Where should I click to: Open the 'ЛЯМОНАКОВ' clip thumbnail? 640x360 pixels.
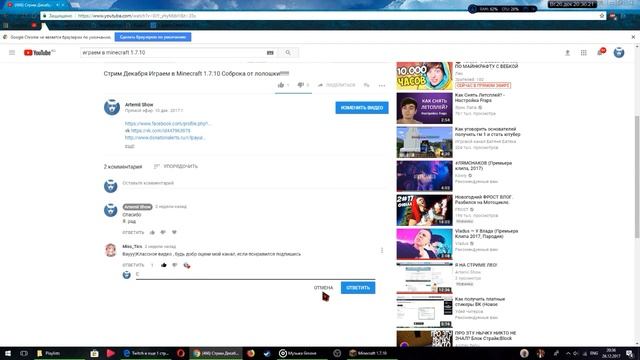424,176
